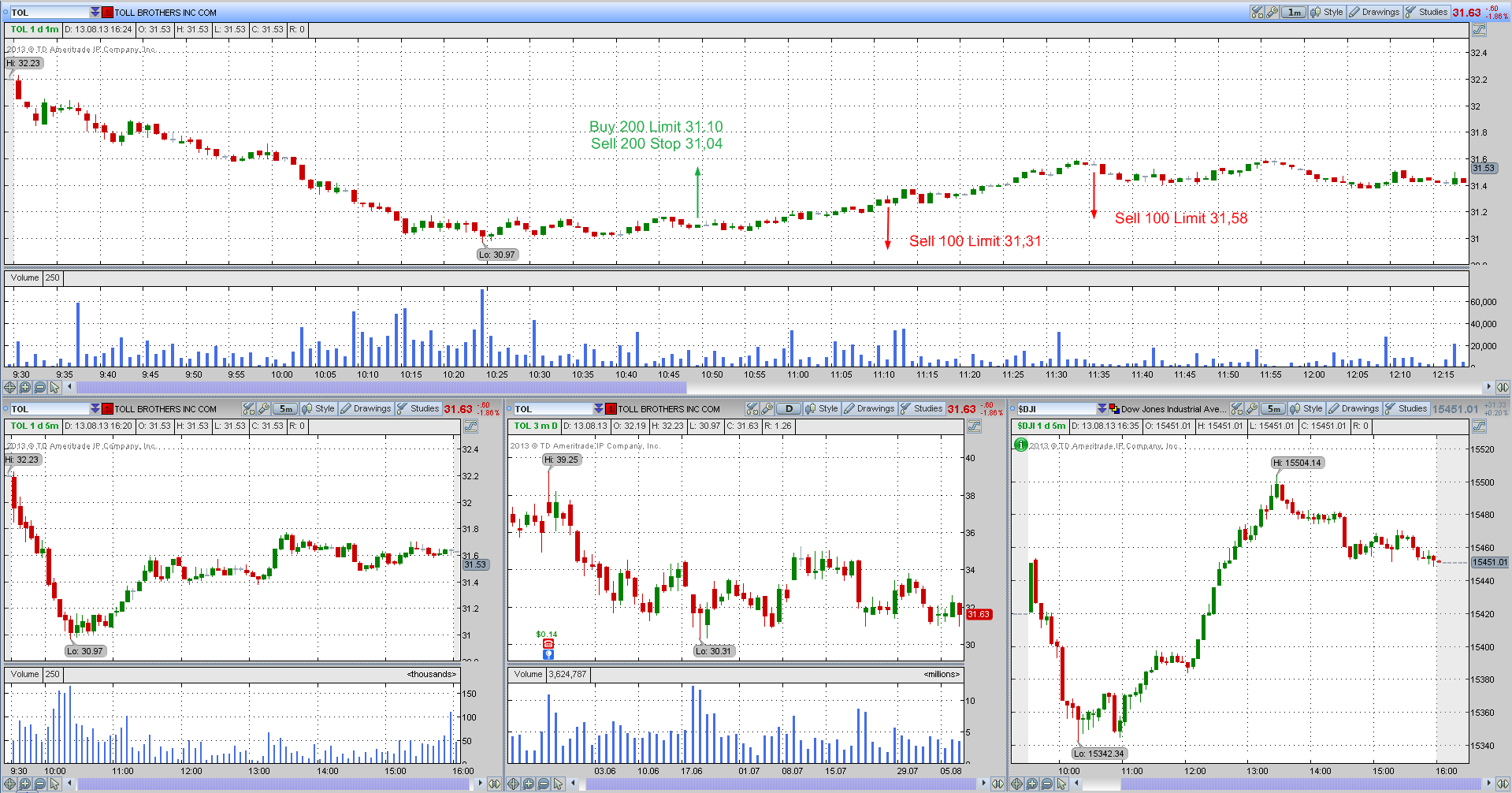The height and width of the screenshot is (793, 1512).
Task: Click the Dow Jones colored-squares icon
Action: pos(1114,408)
